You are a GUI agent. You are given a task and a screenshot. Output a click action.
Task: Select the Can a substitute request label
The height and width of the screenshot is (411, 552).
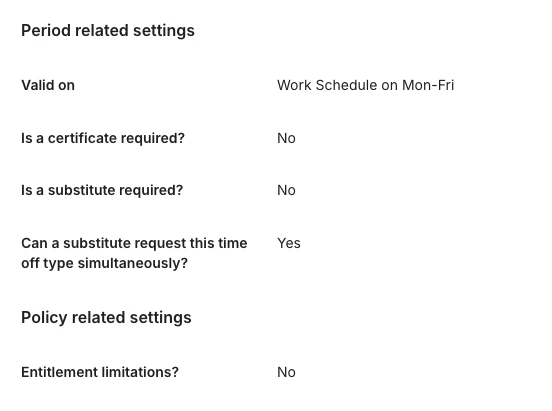pyautogui.click(x=134, y=253)
